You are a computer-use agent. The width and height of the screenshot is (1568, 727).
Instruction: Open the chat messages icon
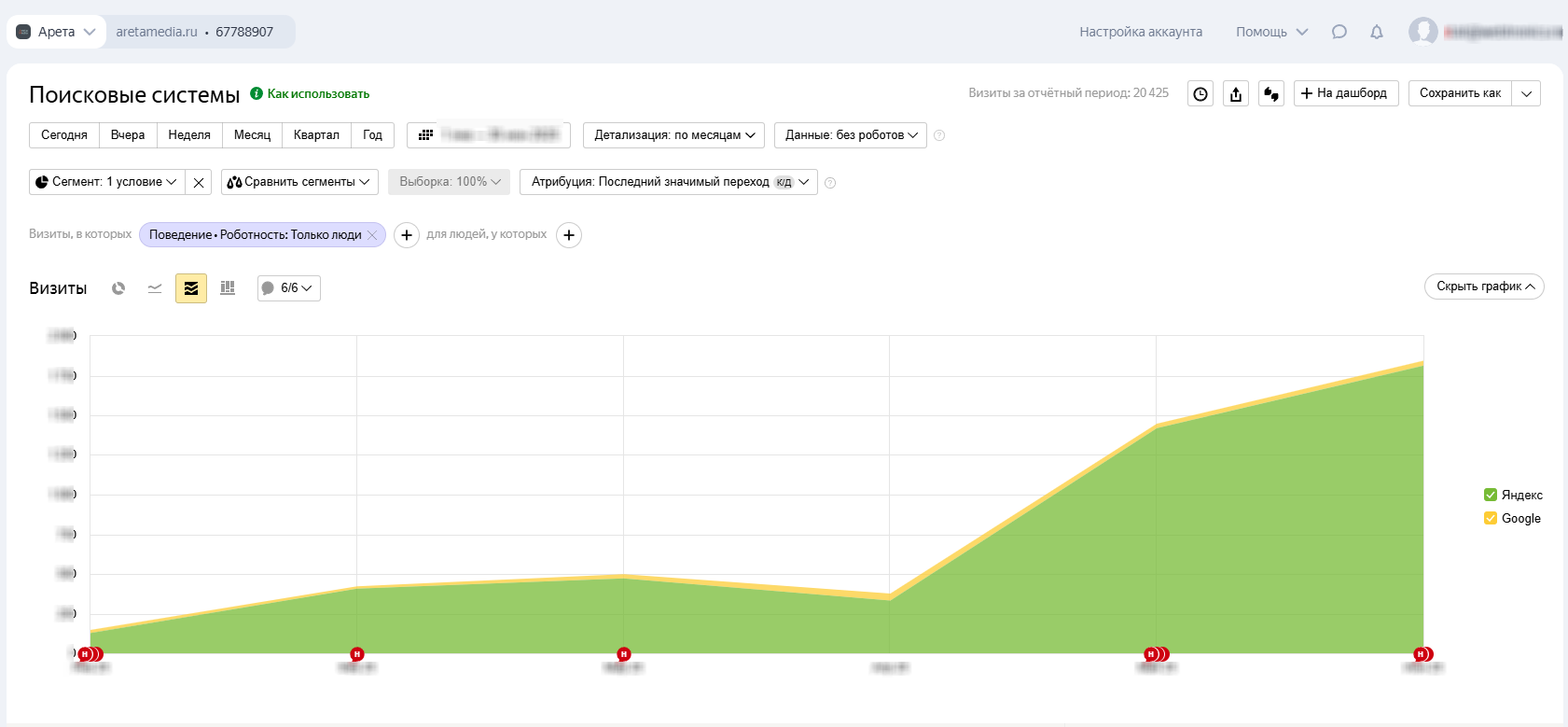click(1339, 32)
